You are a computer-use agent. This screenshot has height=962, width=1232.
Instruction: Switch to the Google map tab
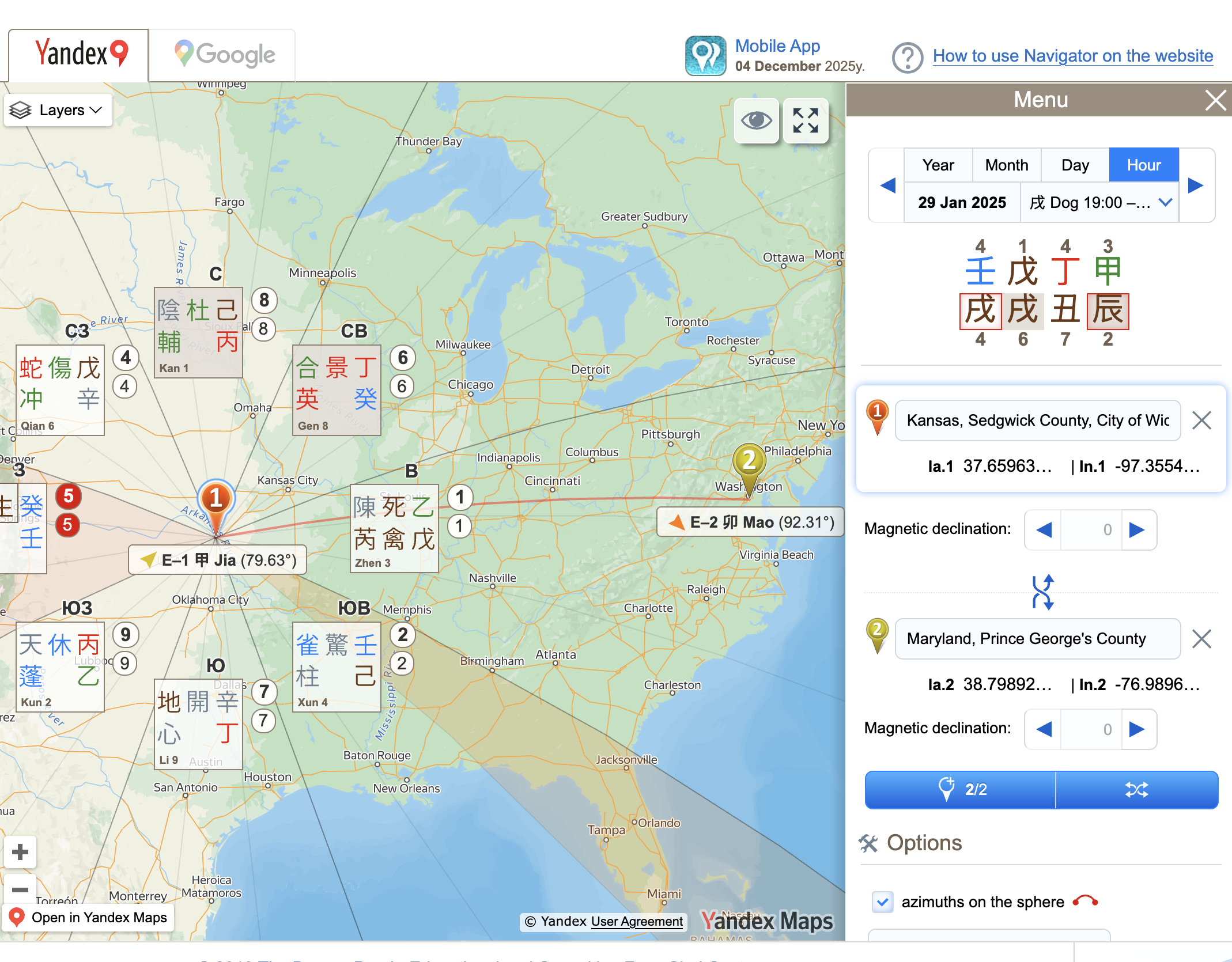pos(224,55)
